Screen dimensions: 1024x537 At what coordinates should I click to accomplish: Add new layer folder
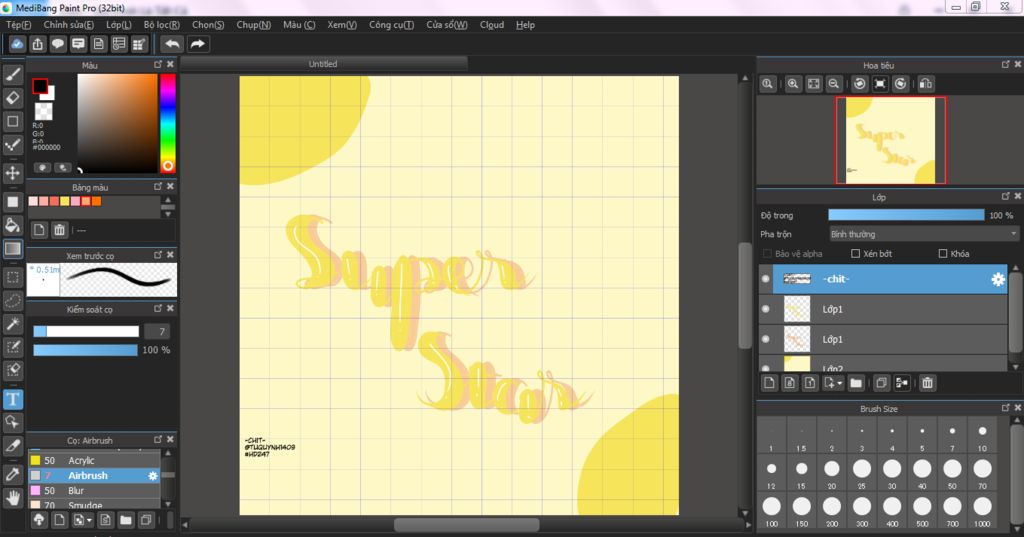[x=856, y=383]
